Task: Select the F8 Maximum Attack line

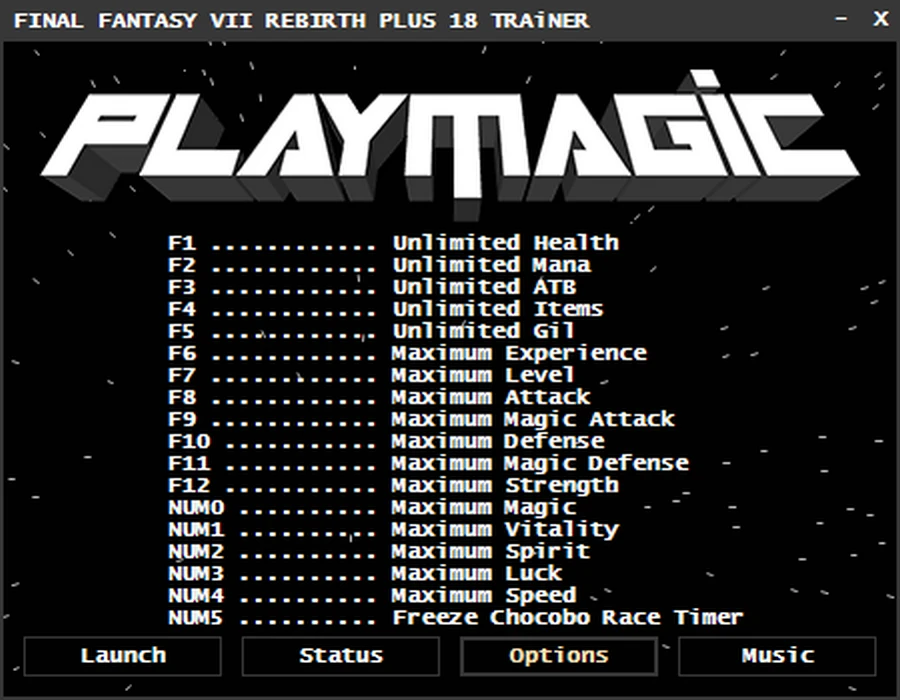Action: click(379, 397)
